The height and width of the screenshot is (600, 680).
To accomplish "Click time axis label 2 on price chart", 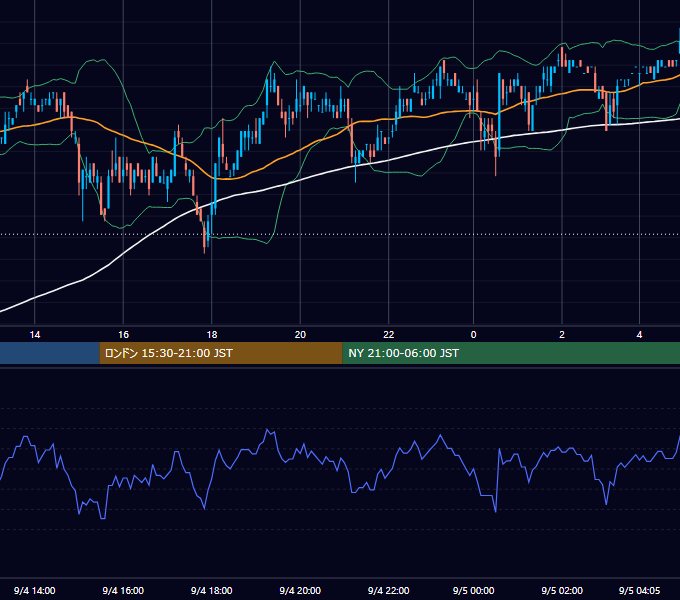I will pos(562,335).
